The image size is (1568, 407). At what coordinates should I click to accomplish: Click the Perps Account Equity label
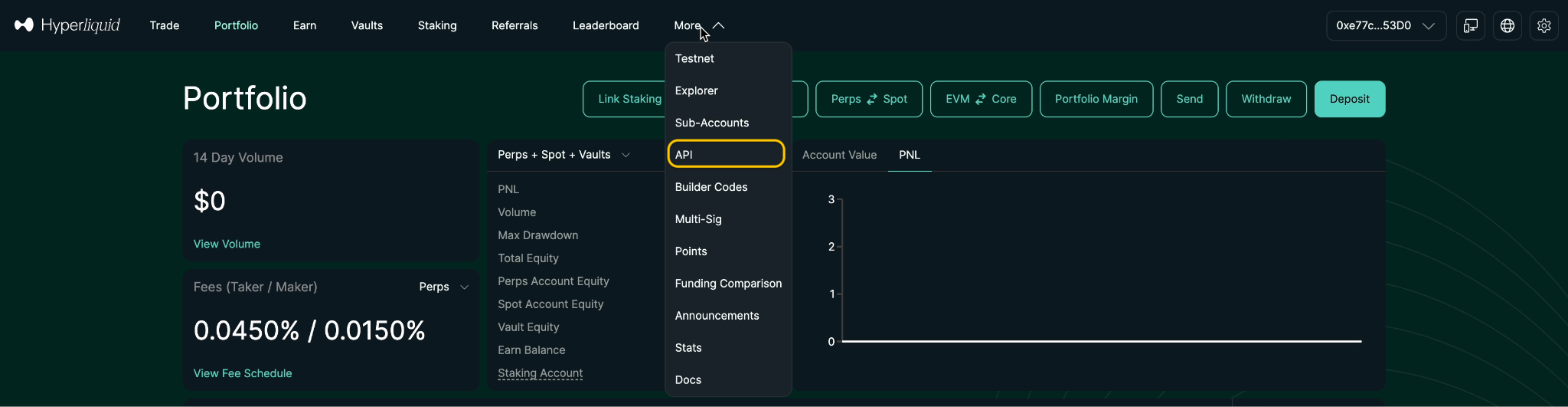554,281
